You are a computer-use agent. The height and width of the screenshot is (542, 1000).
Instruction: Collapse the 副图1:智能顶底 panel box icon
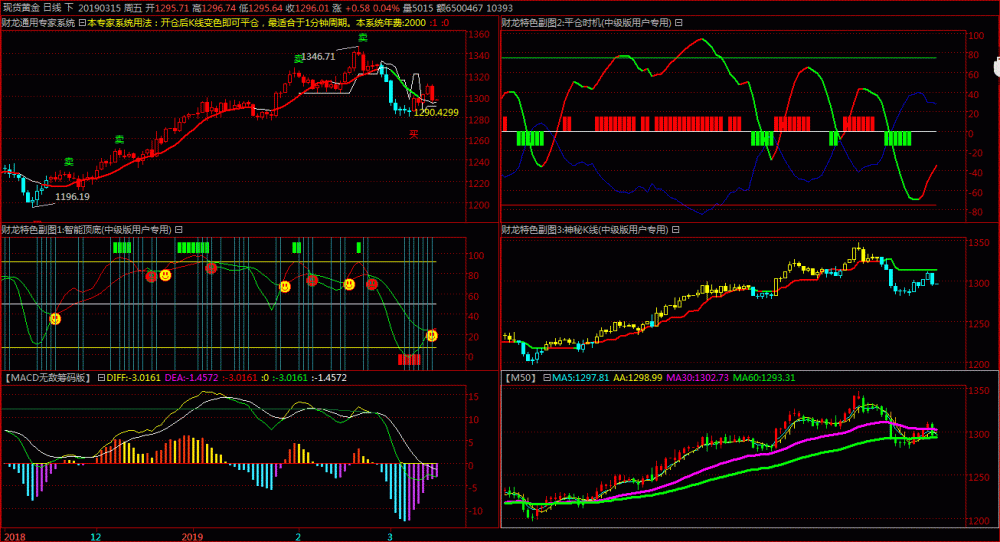click(179, 230)
